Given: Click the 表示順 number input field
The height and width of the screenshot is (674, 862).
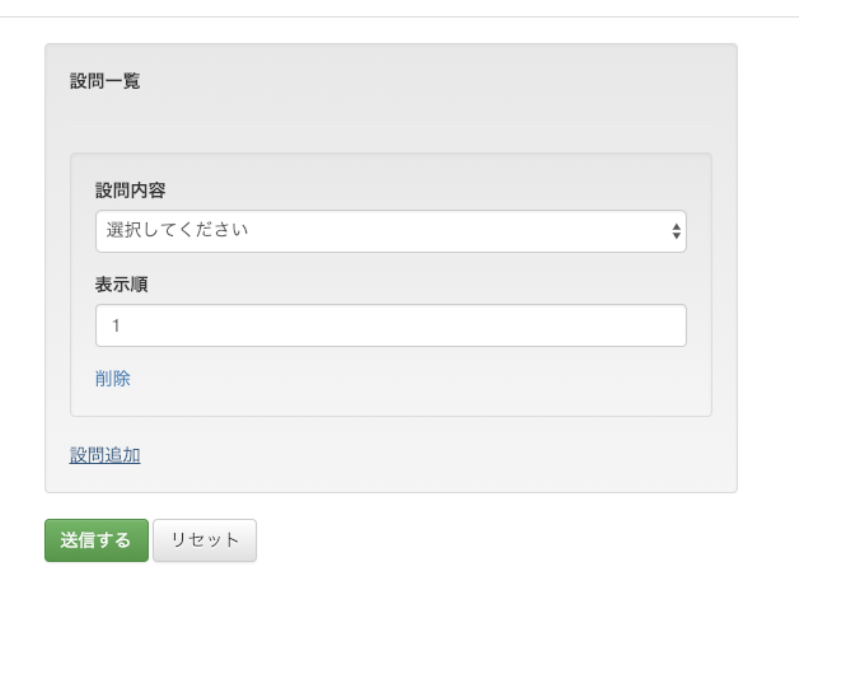Looking at the screenshot, I should tap(390, 323).
